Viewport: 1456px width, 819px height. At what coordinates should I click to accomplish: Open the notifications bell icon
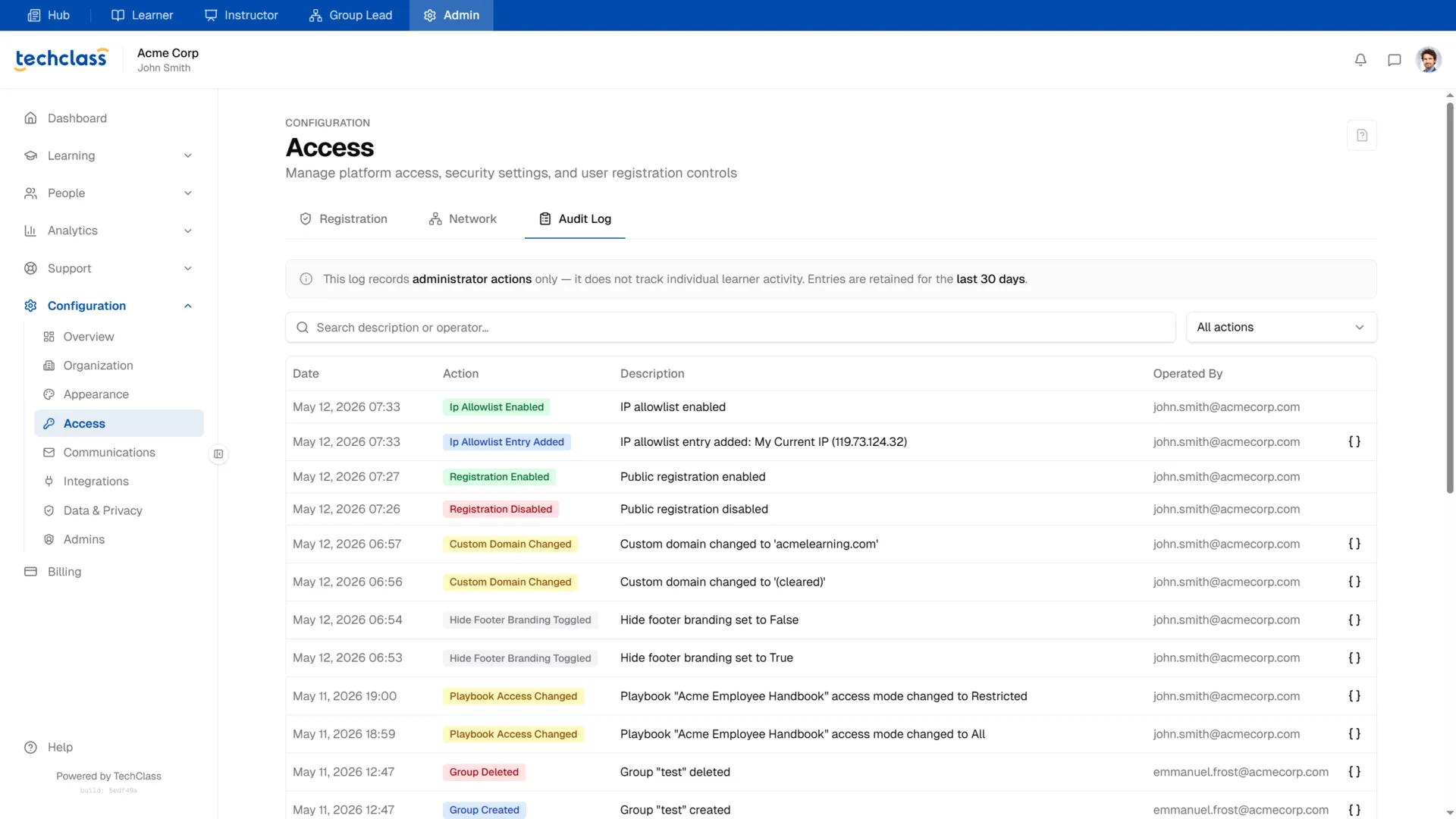[x=1360, y=60]
